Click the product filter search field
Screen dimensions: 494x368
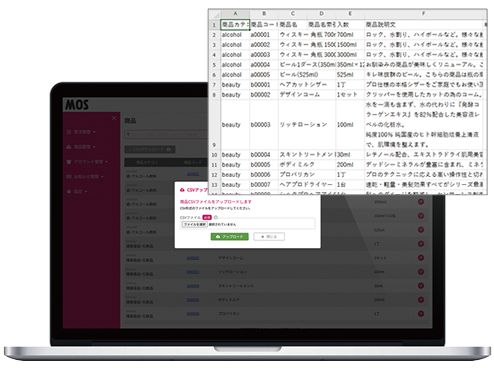166,134
